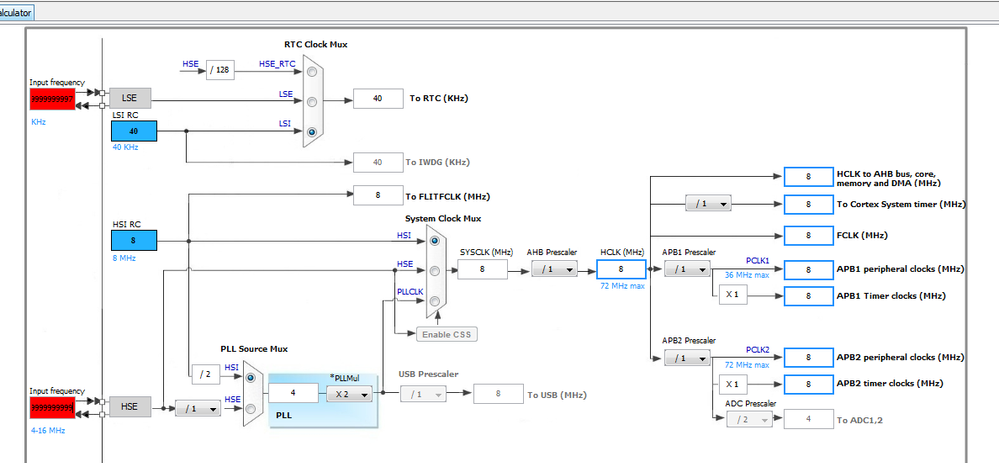Select HSE_RTC radio in RTC Clock Mux
Screen dimensions: 999x463
(312, 72)
